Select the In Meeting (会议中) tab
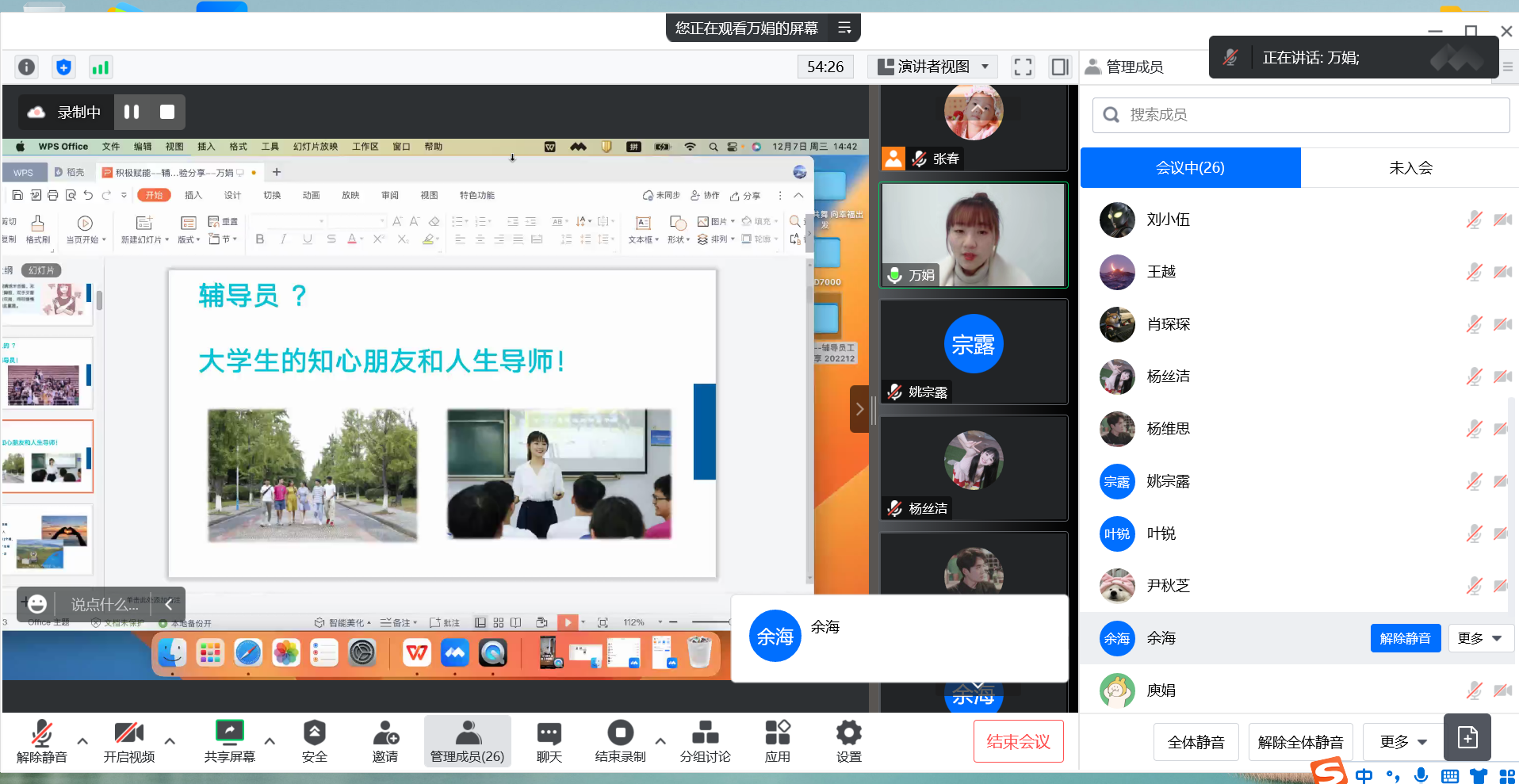 (x=1190, y=168)
